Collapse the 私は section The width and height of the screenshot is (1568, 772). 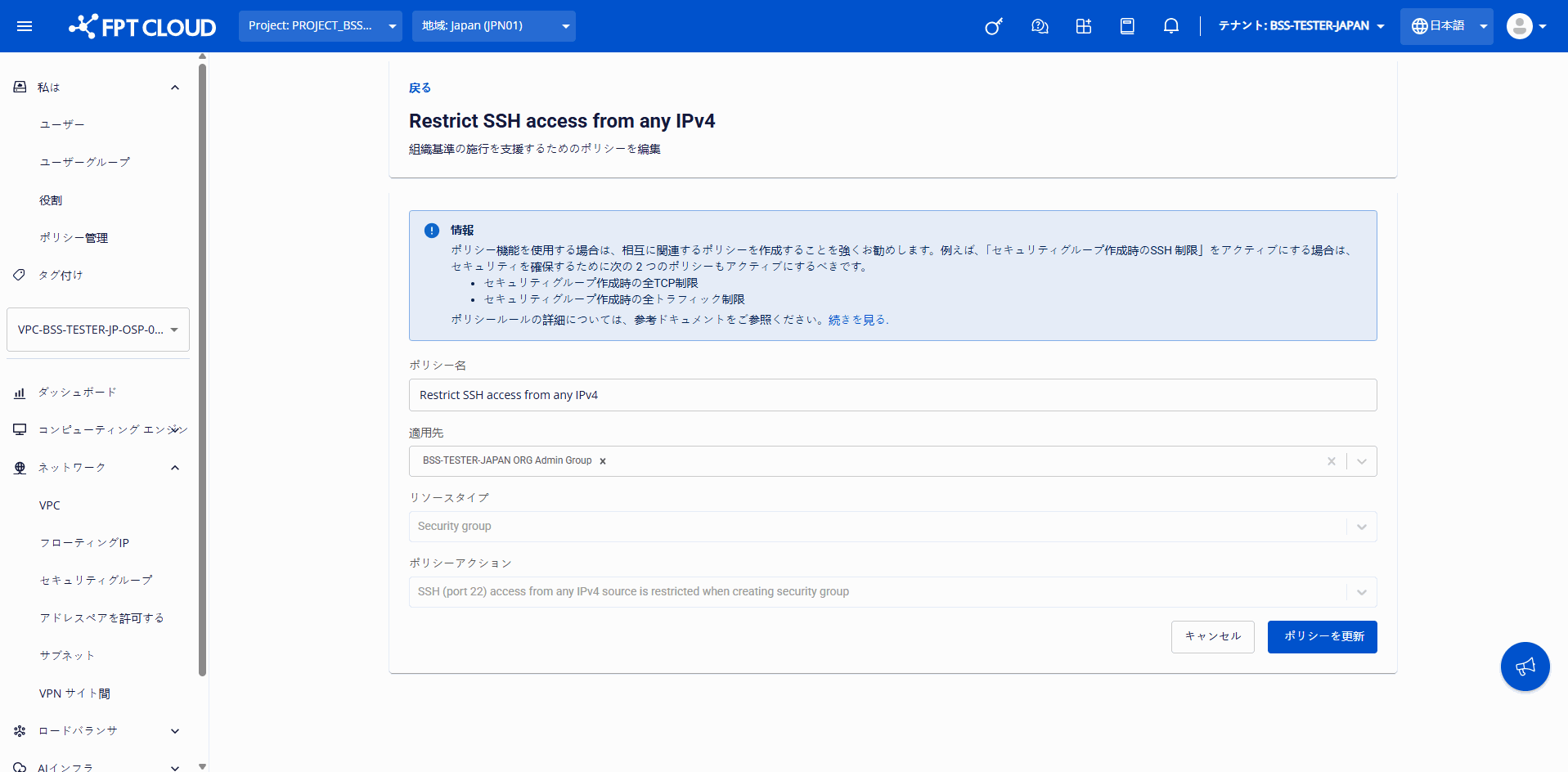(x=175, y=88)
